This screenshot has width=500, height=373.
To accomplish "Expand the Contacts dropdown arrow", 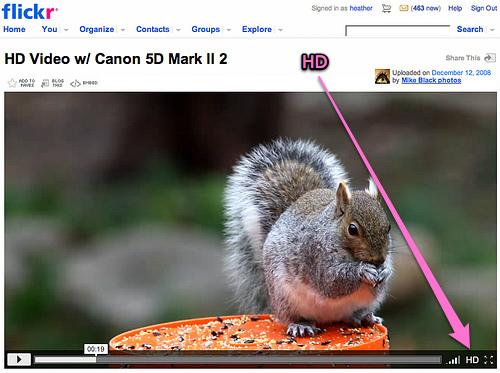I will click(178, 30).
